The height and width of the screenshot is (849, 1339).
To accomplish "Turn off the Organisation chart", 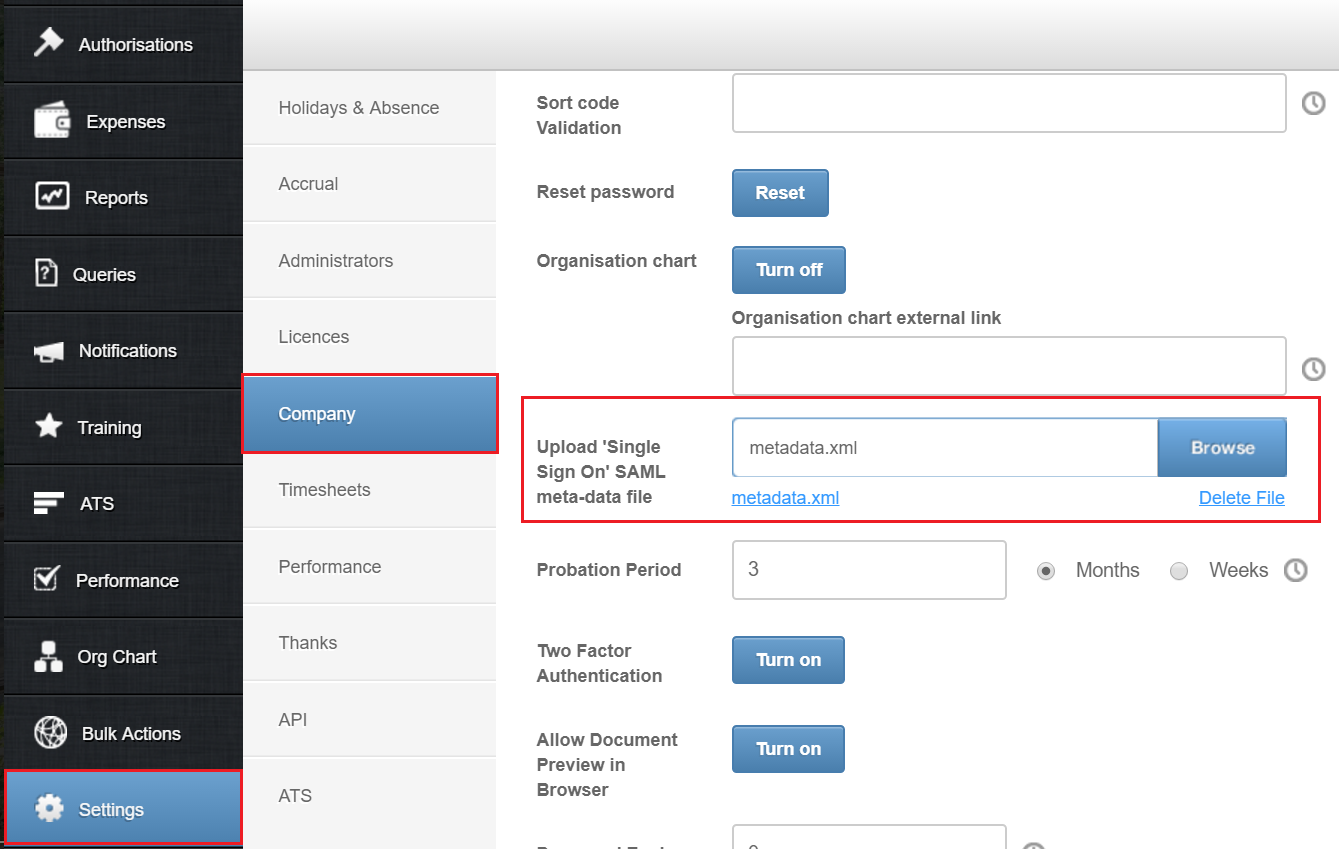I will coord(788,270).
